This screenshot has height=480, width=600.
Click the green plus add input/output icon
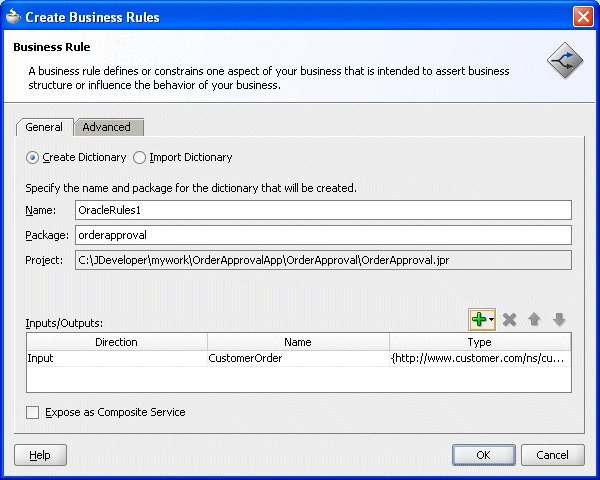click(479, 319)
